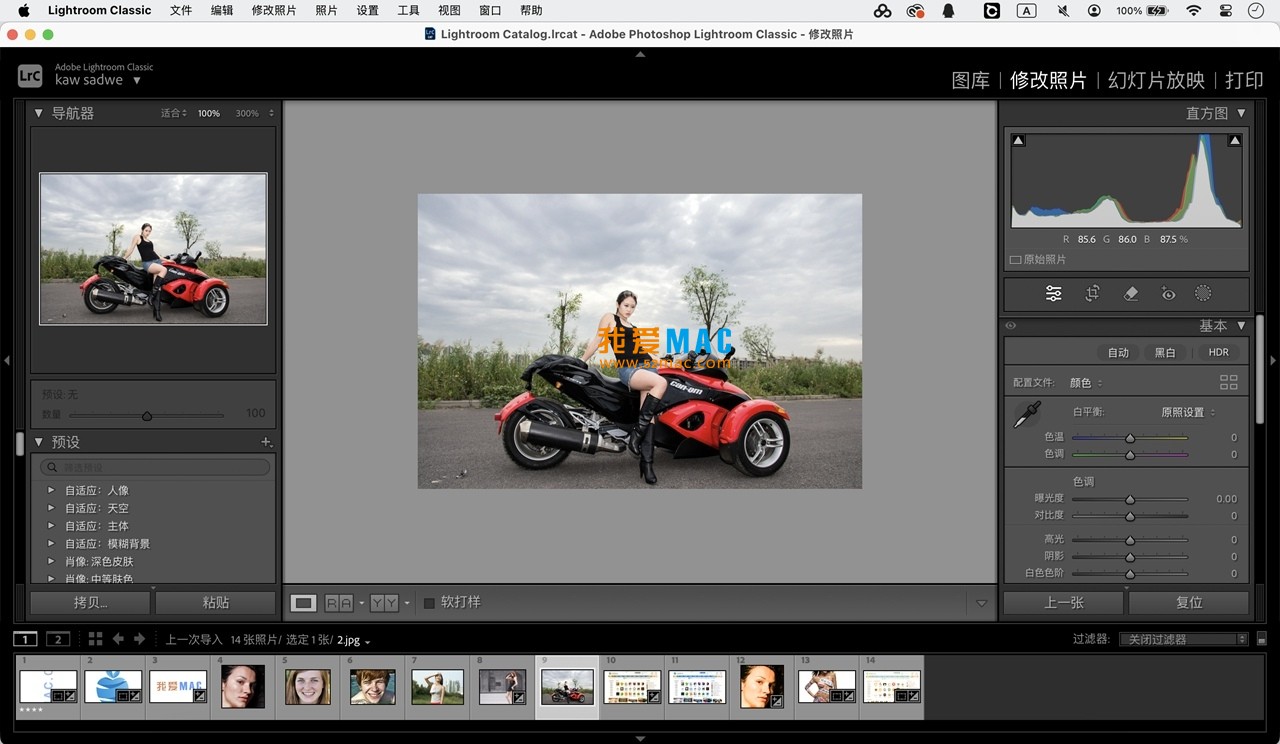Select the R|A before/after view icon
The image size is (1280, 744).
click(x=339, y=603)
